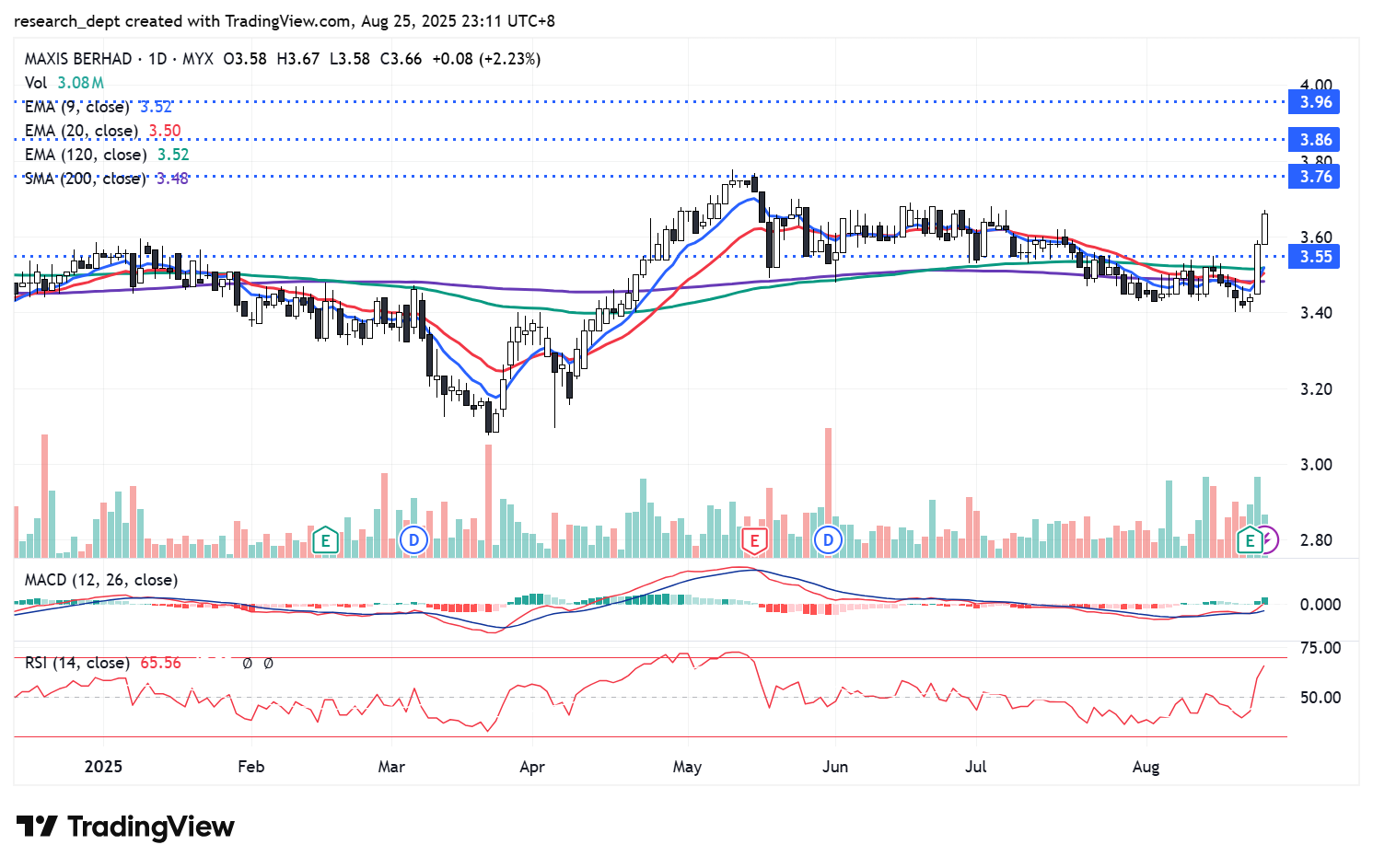This screenshot has height=868, width=1373.
Task: Click the Jul label on time axis
Action: (x=975, y=767)
